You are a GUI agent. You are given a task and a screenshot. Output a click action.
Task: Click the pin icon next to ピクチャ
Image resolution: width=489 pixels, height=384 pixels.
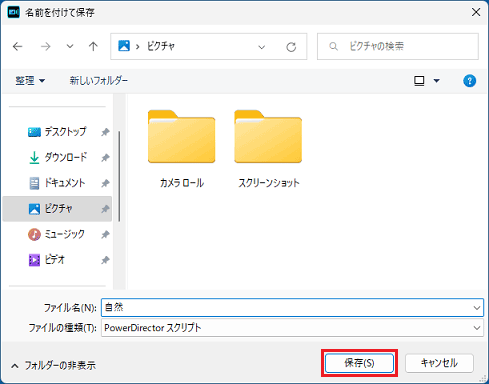[105, 209]
